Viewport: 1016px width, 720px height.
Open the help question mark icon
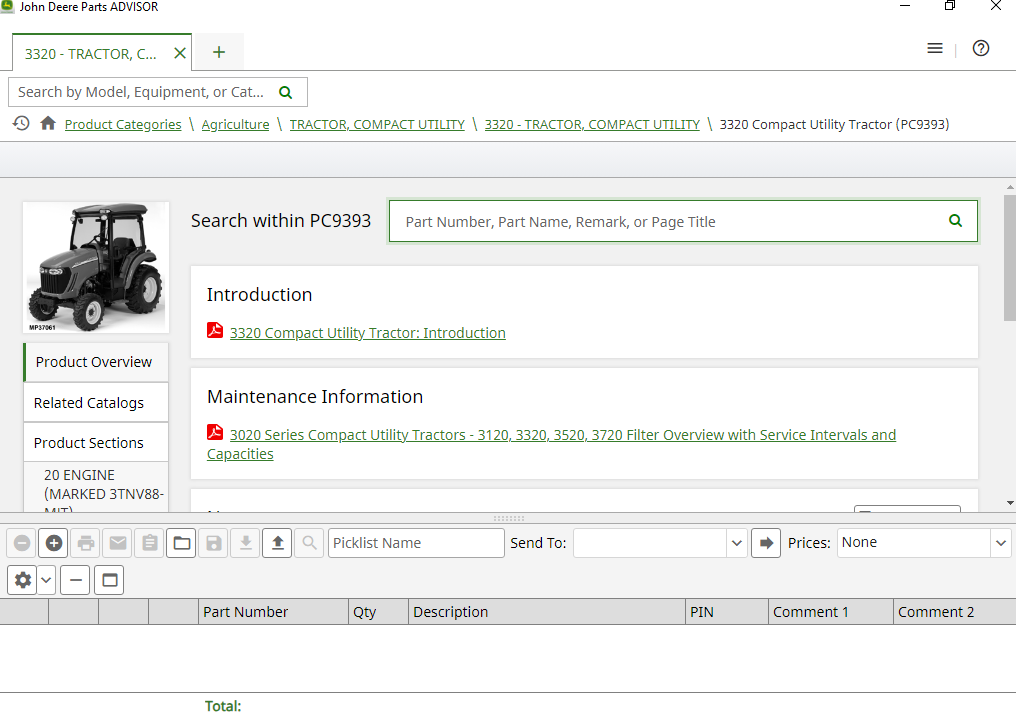(981, 48)
